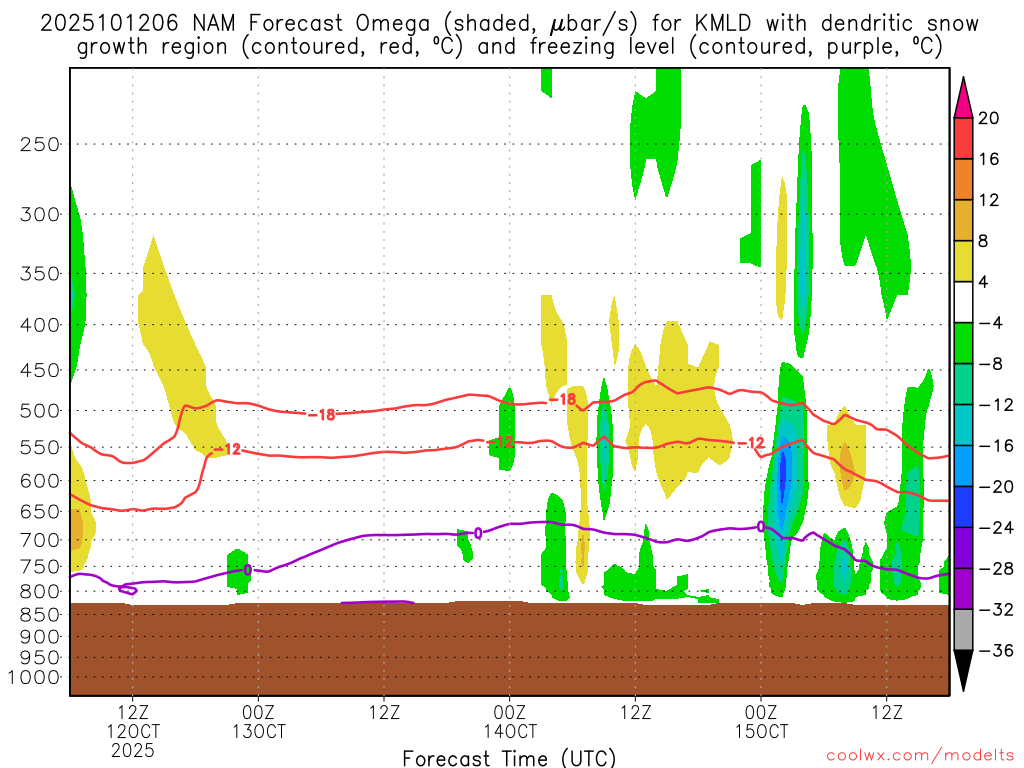The image size is (1024, 768).
Task: Click the colorbar label -24
Action: (x=996, y=527)
